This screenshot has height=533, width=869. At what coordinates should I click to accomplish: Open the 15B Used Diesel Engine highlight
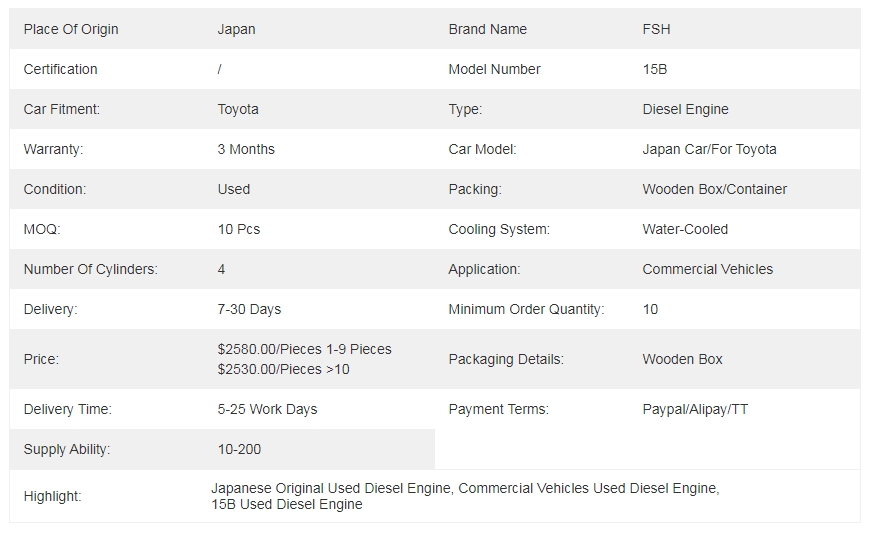[287, 504]
